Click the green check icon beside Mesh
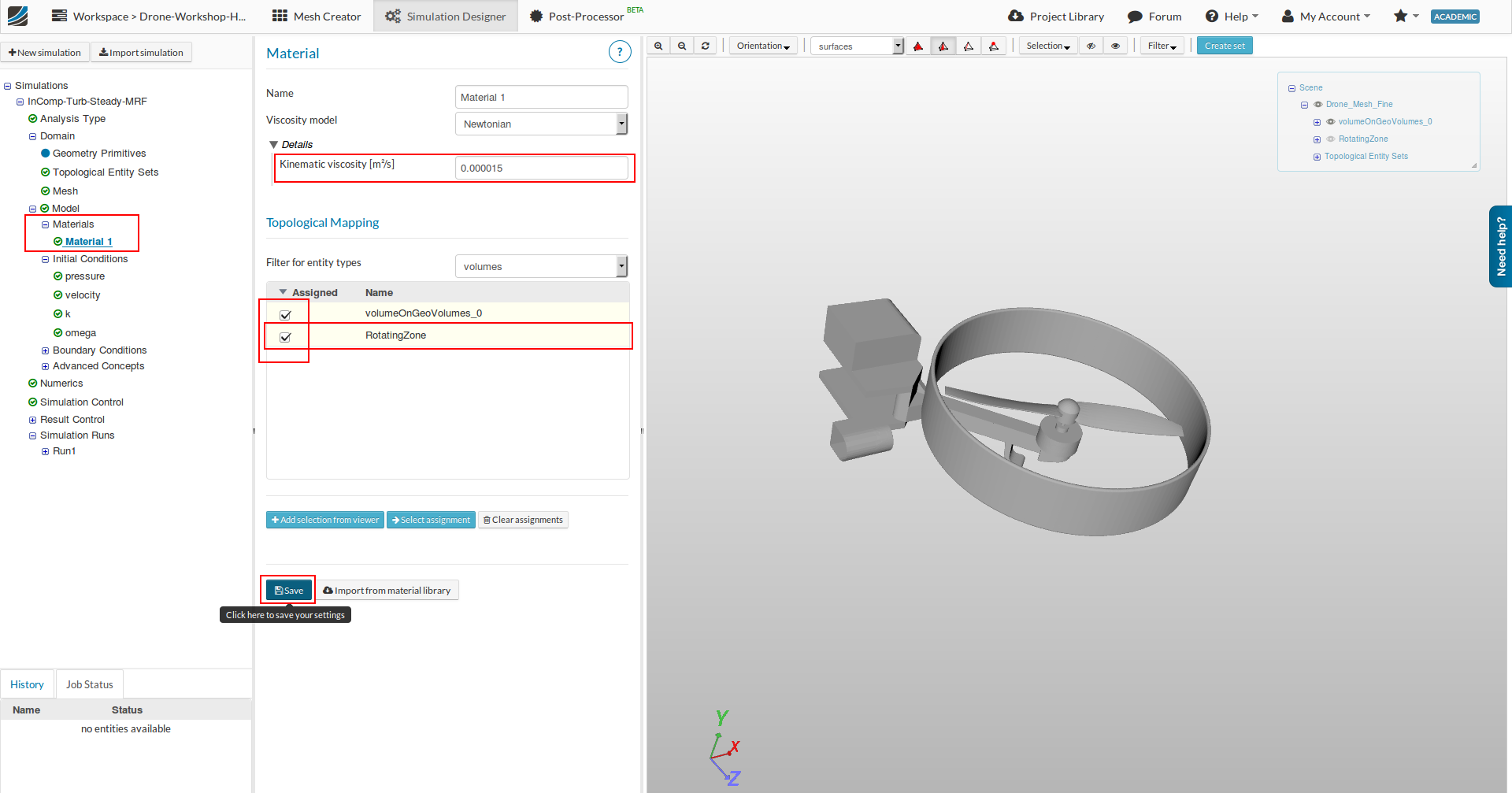 click(x=46, y=191)
